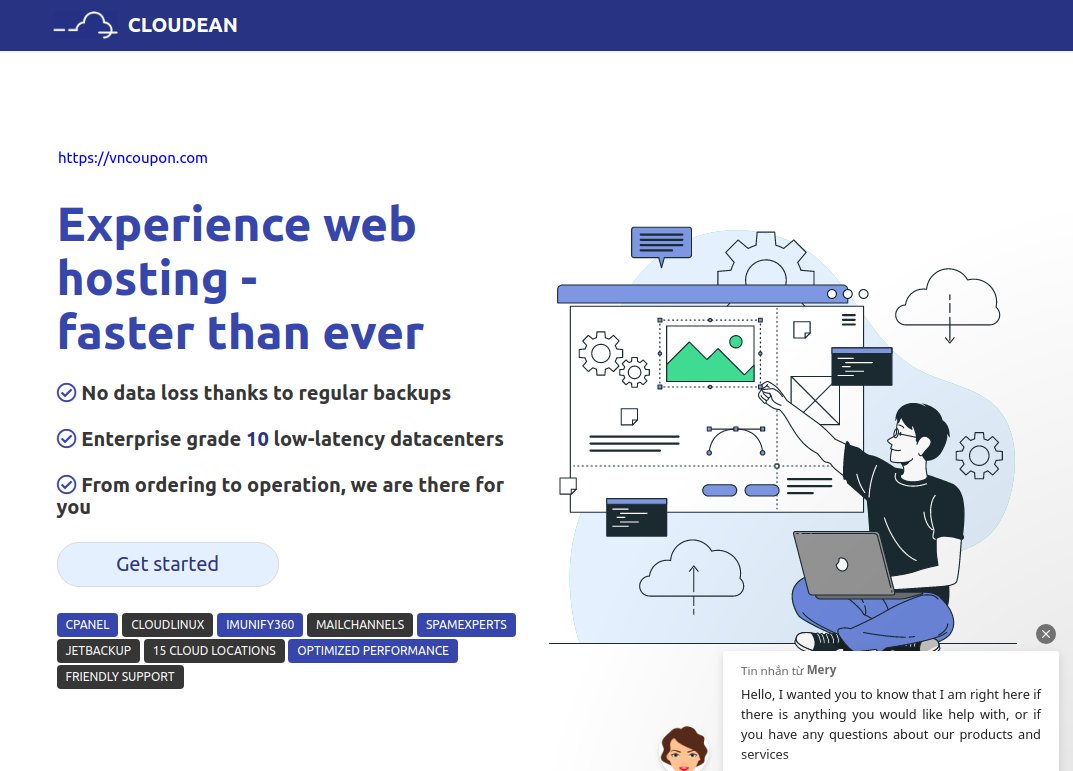Image resolution: width=1073 pixels, height=771 pixels.
Task: Select the checkmark icon beside backups benefit
Action: coord(66,392)
